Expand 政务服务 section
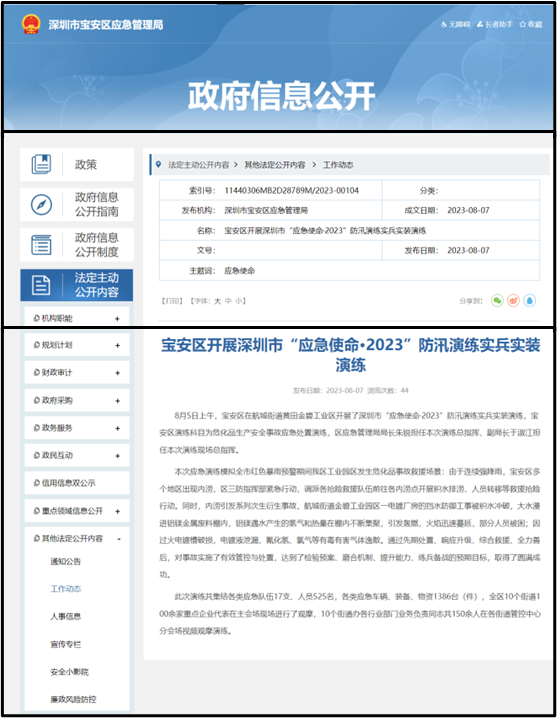This screenshot has width=557, height=718. coord(117,428)
